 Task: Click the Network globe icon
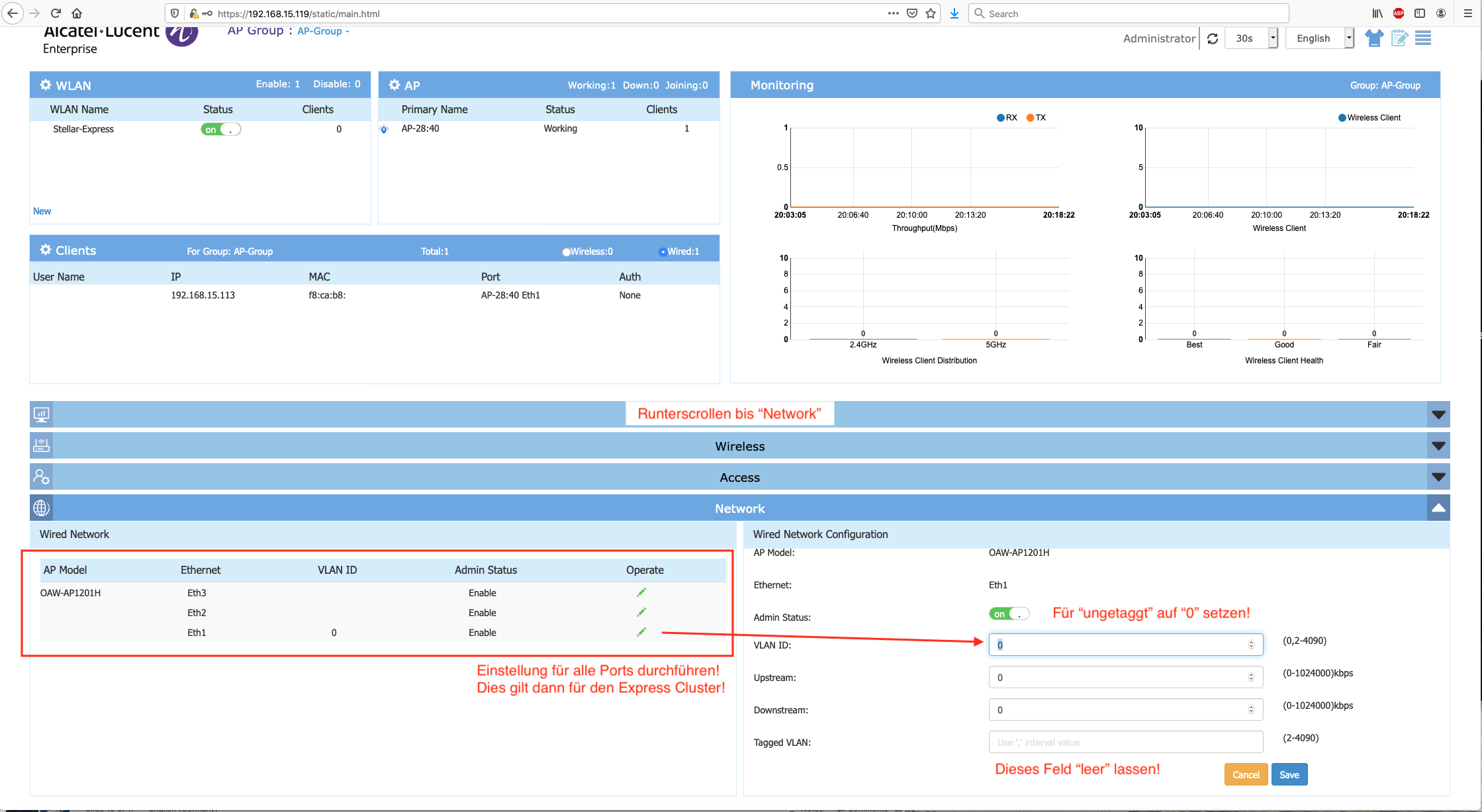(41, 508)
